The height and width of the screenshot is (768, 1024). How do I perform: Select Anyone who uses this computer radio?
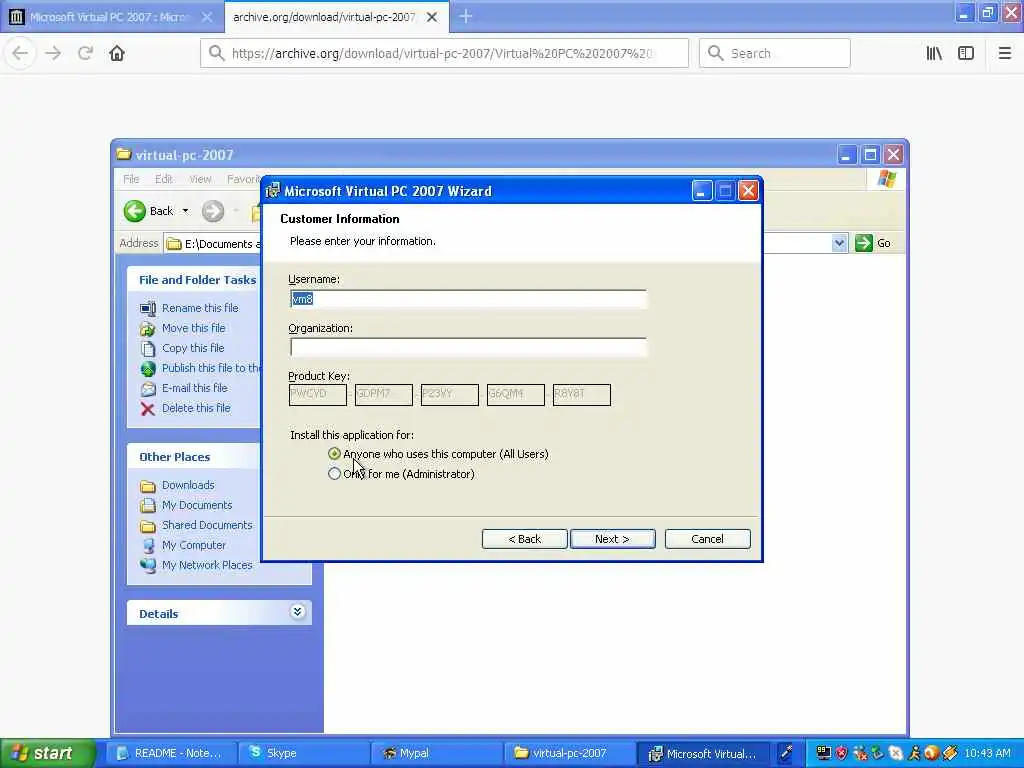(x=334, y=453)
